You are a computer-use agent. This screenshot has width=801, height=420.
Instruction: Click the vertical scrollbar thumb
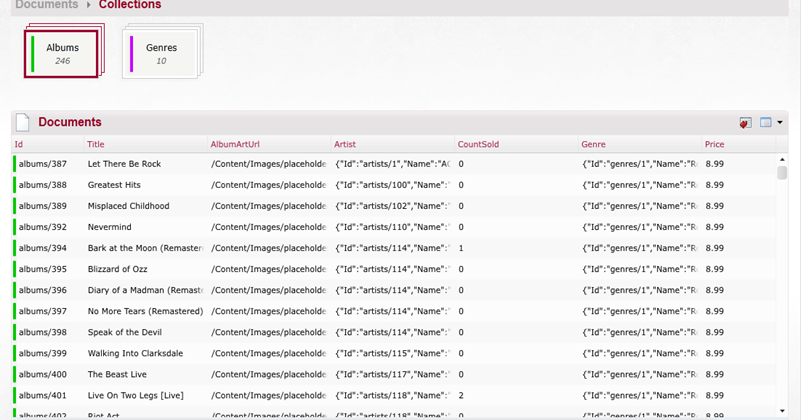(782, 172)
